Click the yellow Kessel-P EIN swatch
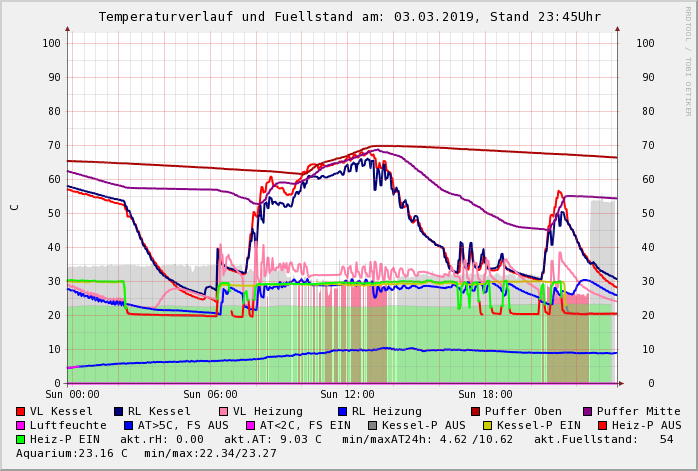 point(488,425)
